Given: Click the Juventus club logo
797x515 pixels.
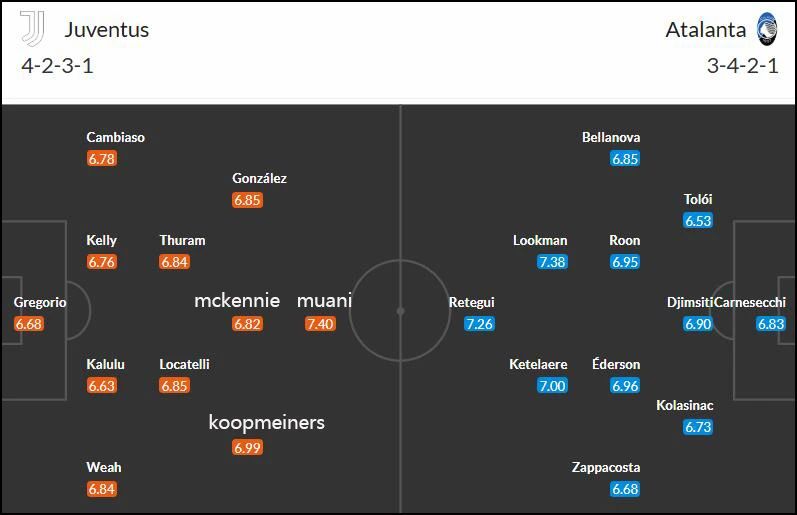Looking at the screenshot, I should [32, 28].
